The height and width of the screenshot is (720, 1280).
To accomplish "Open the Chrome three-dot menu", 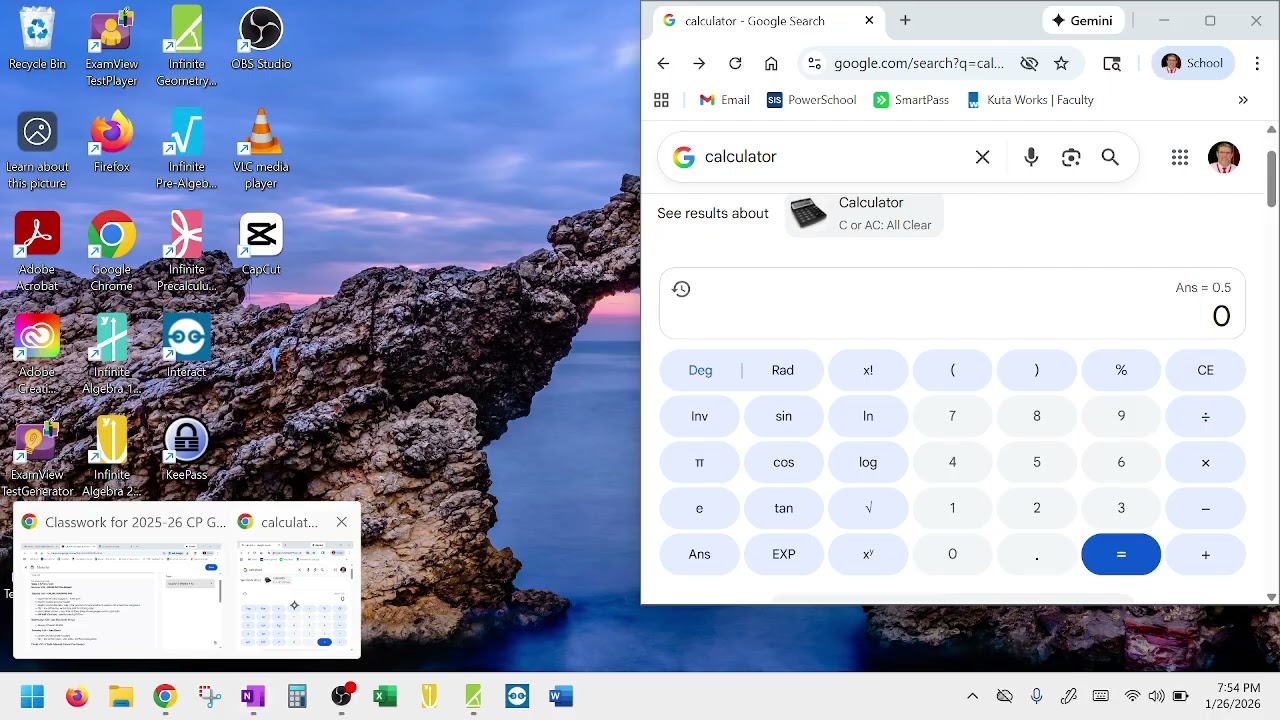I will [1257, 63].
